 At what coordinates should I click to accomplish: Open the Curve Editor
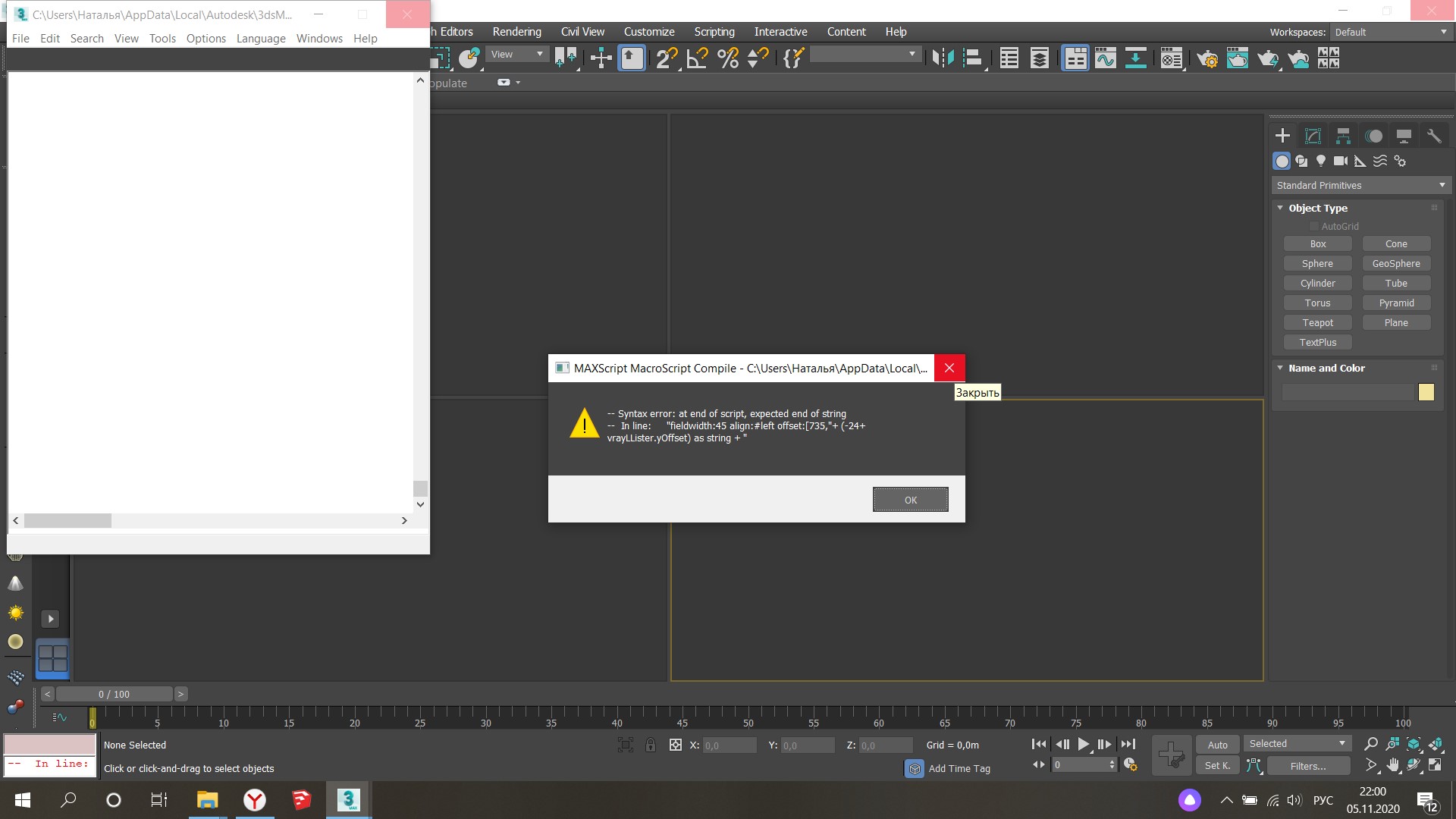pyautogui.click(x=1106, y=58)
